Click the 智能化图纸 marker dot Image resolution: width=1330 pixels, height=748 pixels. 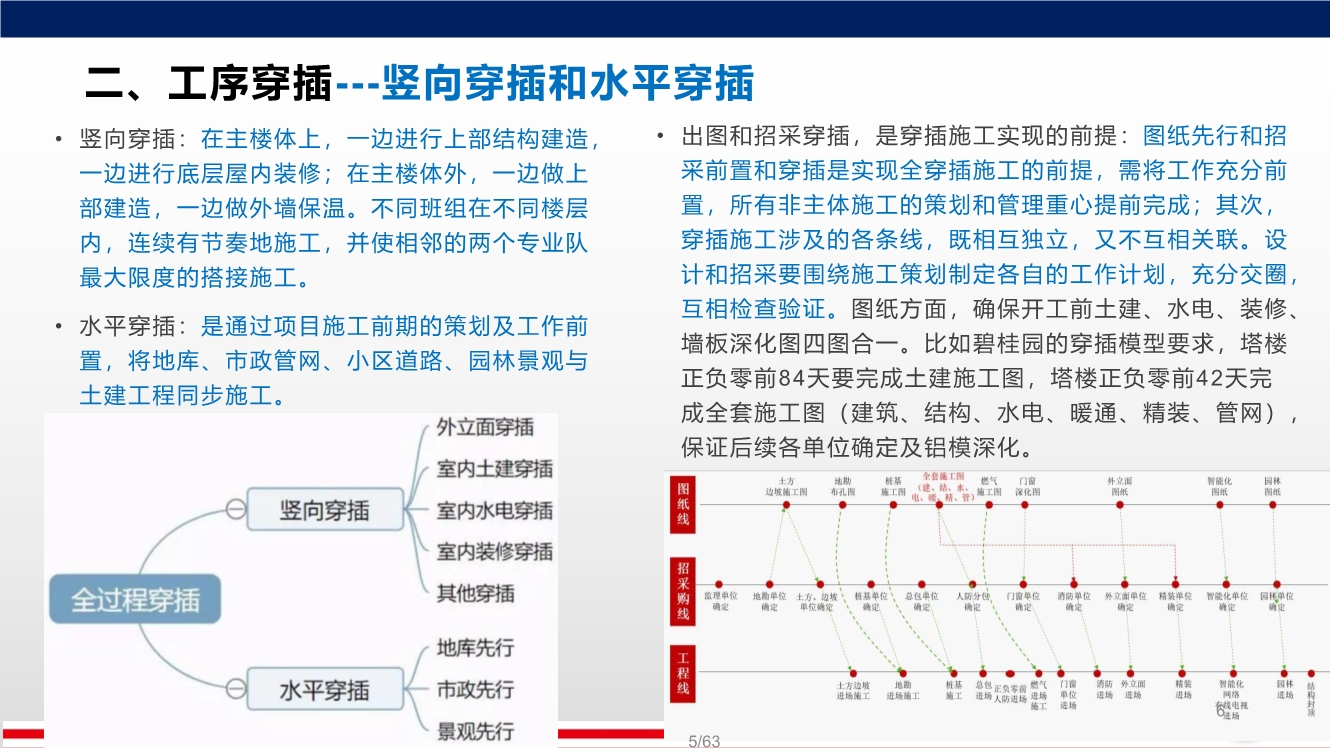pyautogui.click(x=1218, y=505)
